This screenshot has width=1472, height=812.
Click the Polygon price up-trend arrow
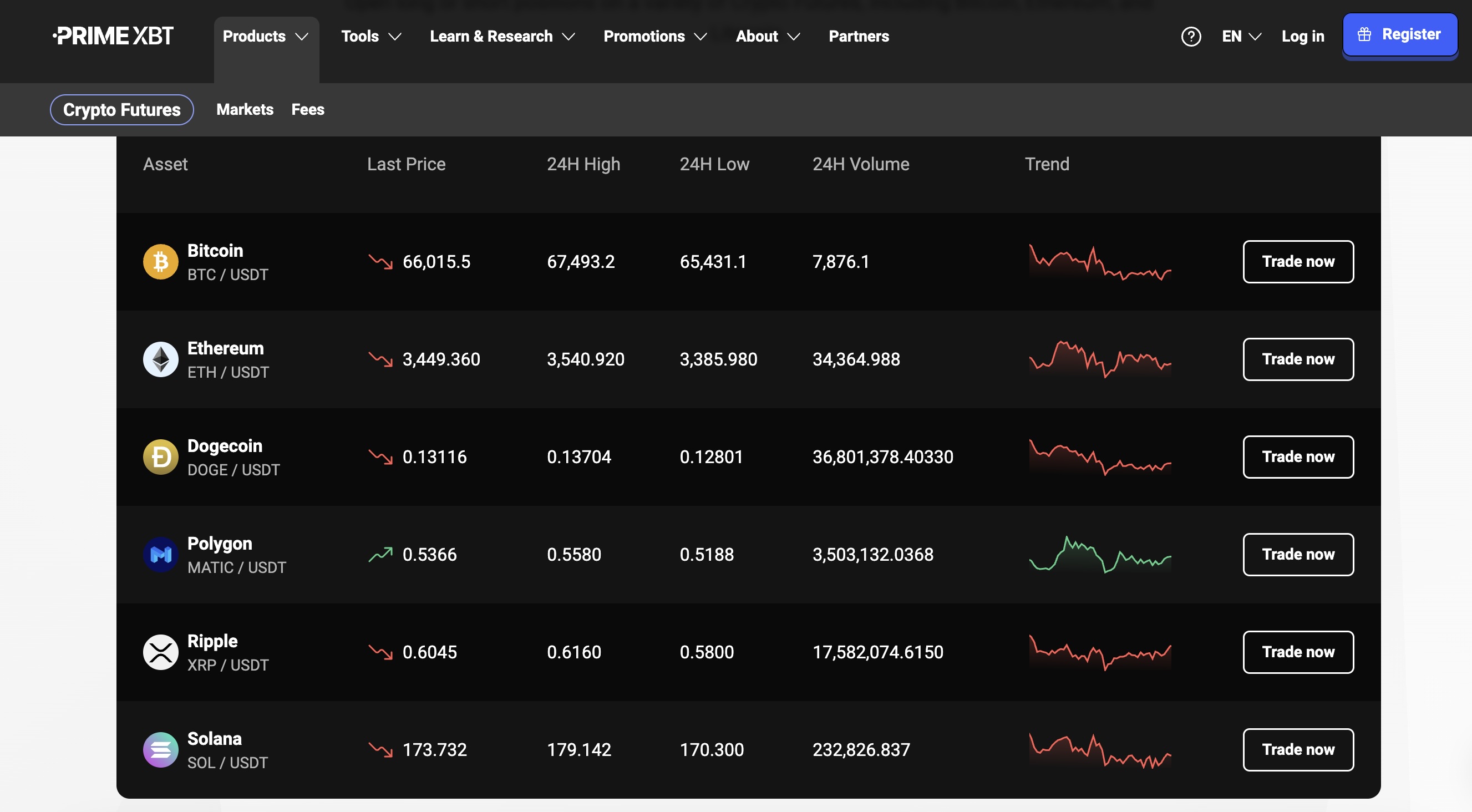pos(380,554)
